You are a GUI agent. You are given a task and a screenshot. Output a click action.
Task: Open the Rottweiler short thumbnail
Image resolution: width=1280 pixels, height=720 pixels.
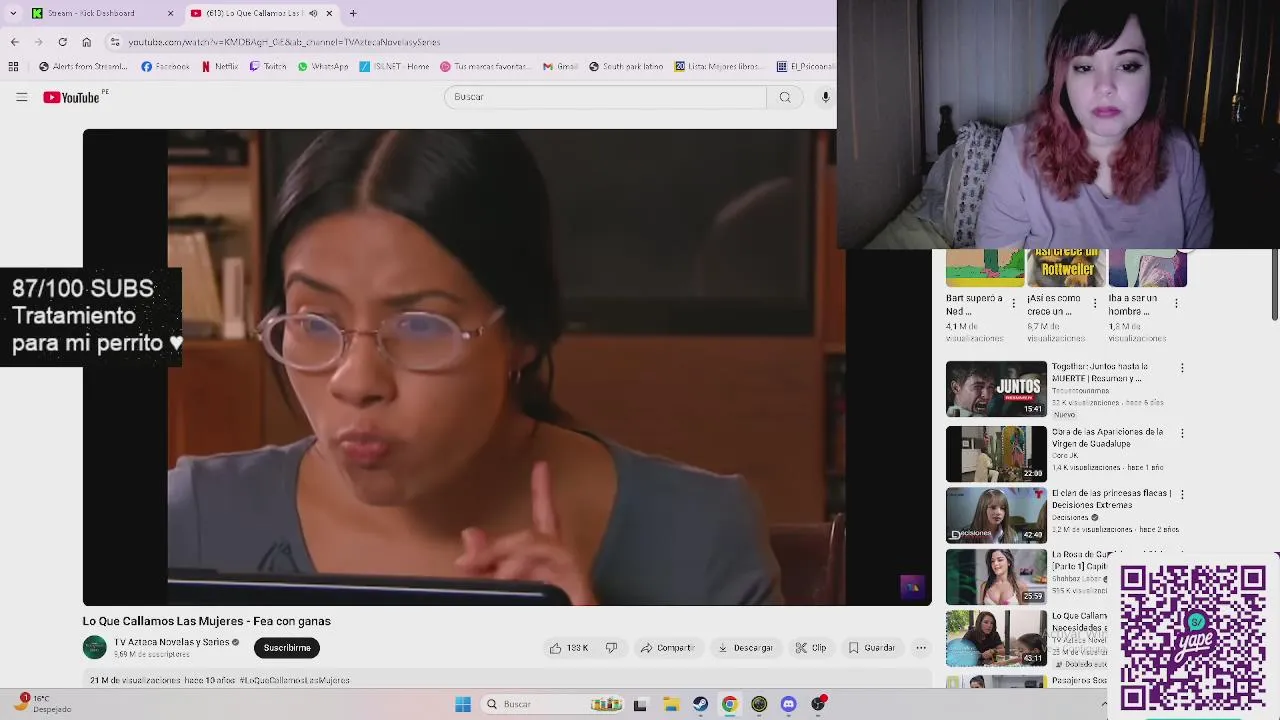click(1067, 268)
